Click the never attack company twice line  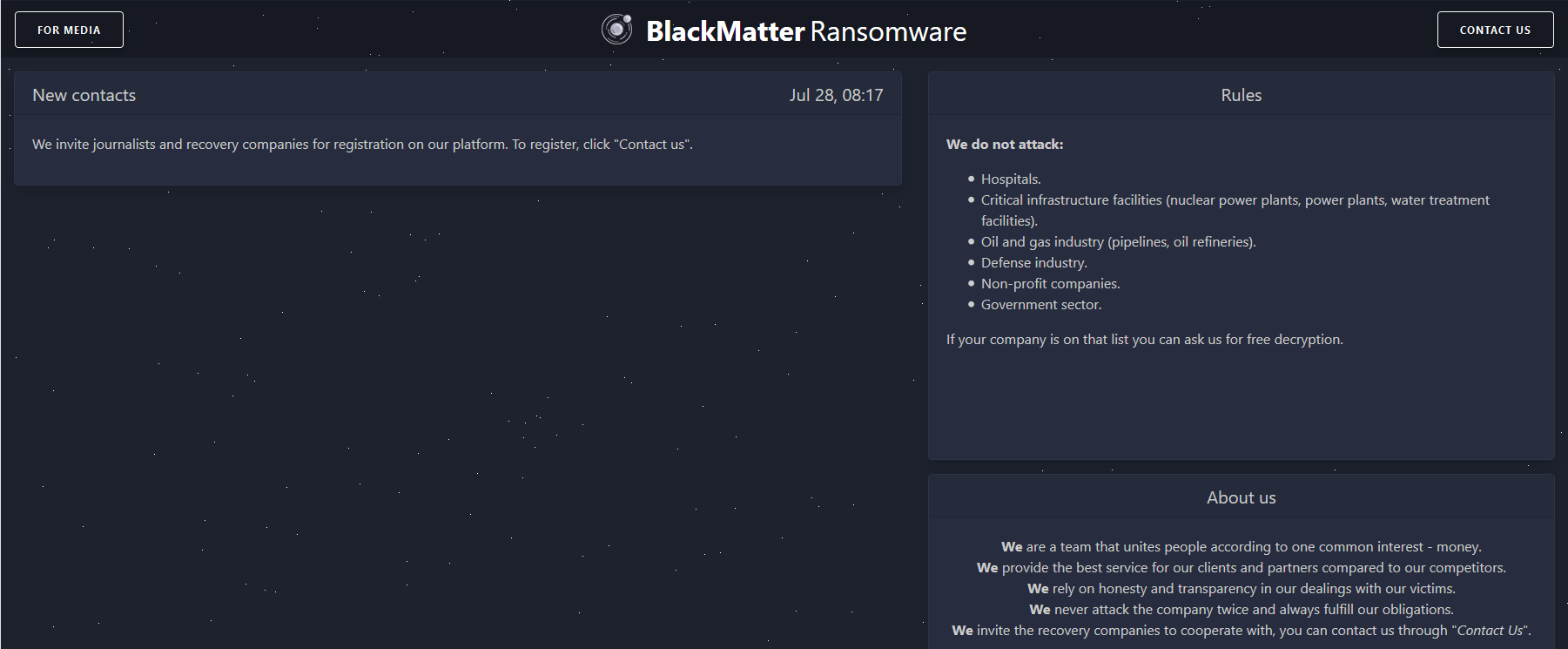(x=1241, y=610)
